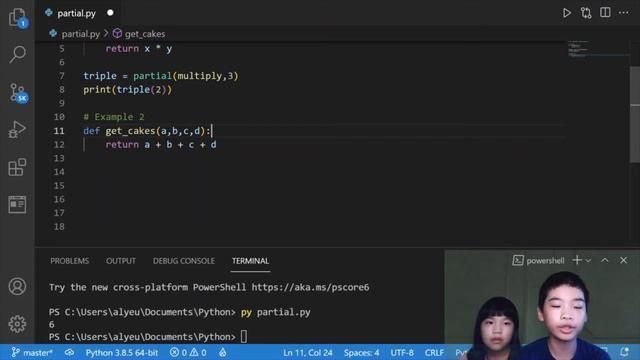The width and height of the screenshot is (640, 360).
Task: Open errors and warnings count in status bar
Action: 188,352
